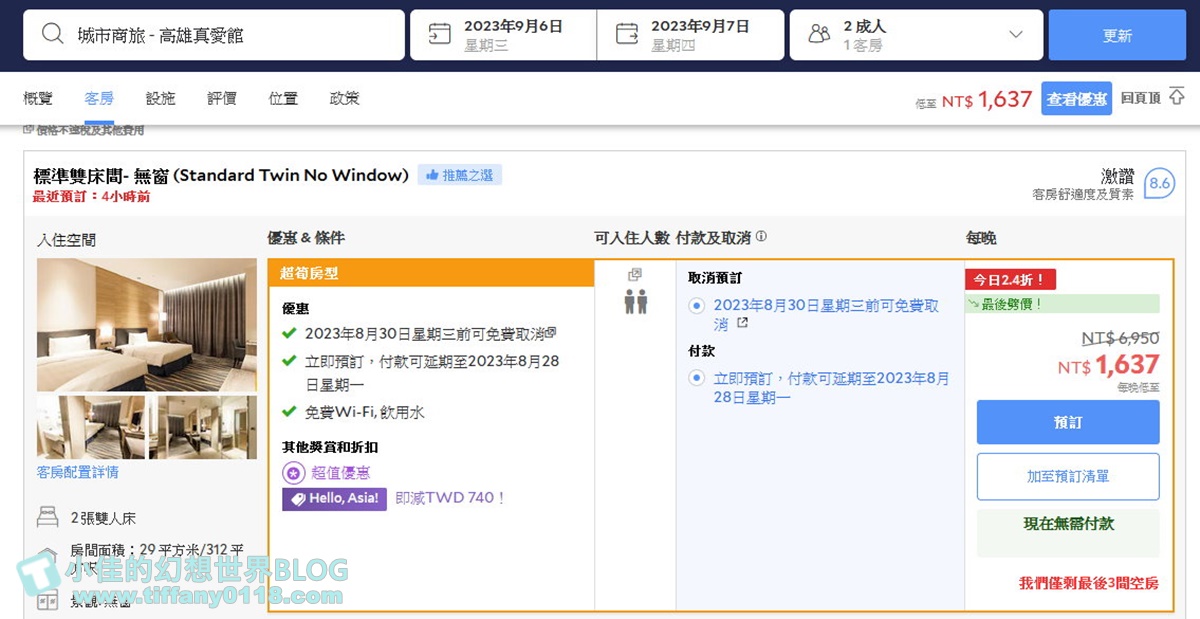Image resolution: width=1200 pixels, height=619 pixels.
Task: Click the main room photo thumbnail
Action: [x=147, y=325]
